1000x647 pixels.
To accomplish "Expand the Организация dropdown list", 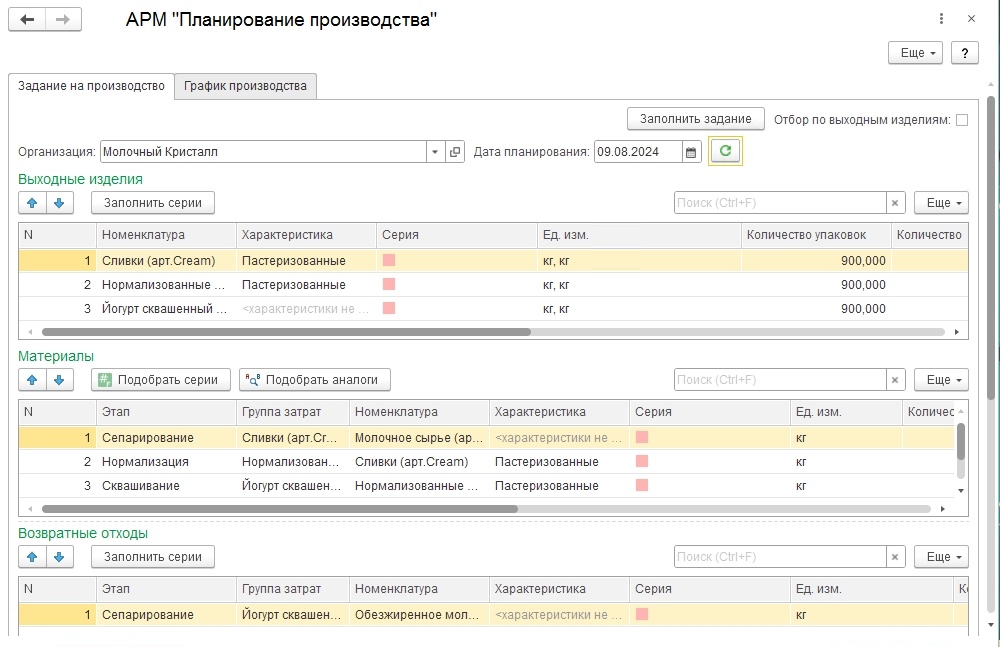I will (x=435, y=152).
